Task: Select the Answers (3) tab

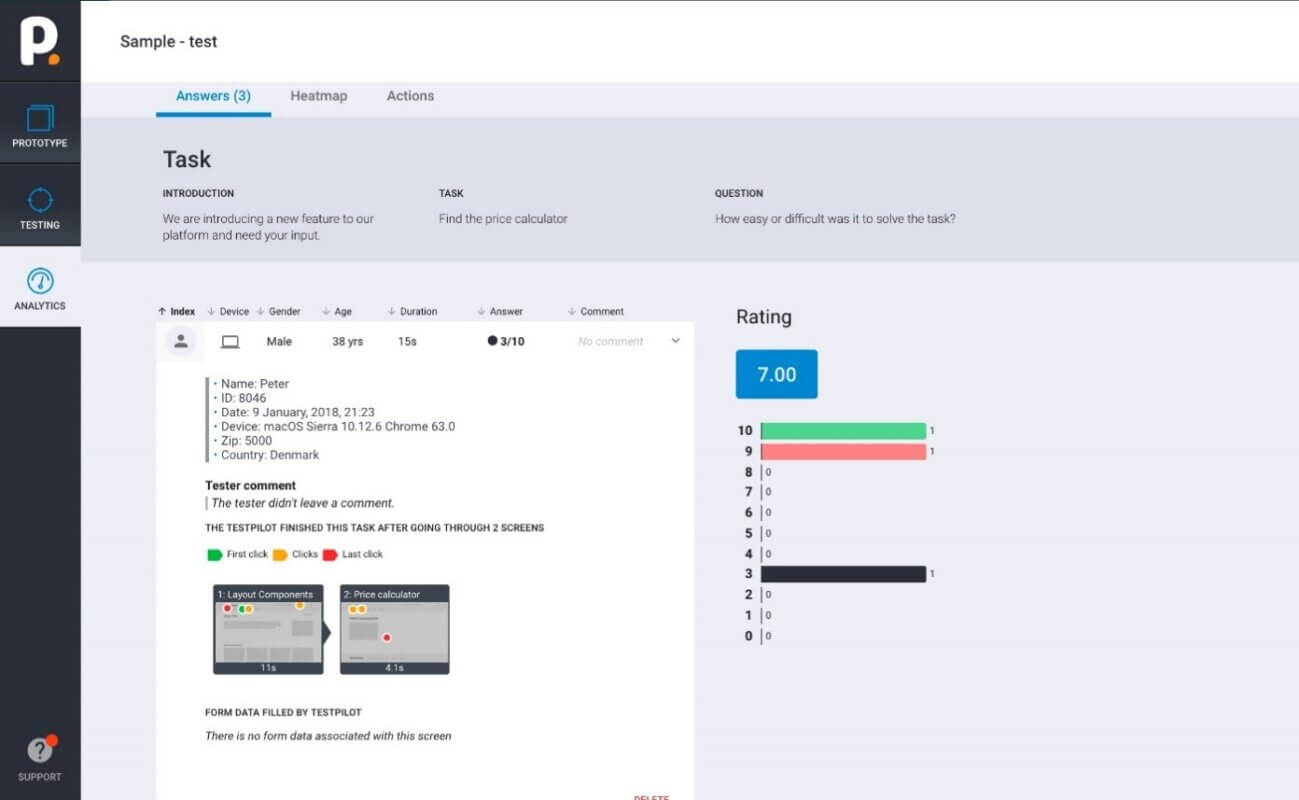Action: click(213, 96)
